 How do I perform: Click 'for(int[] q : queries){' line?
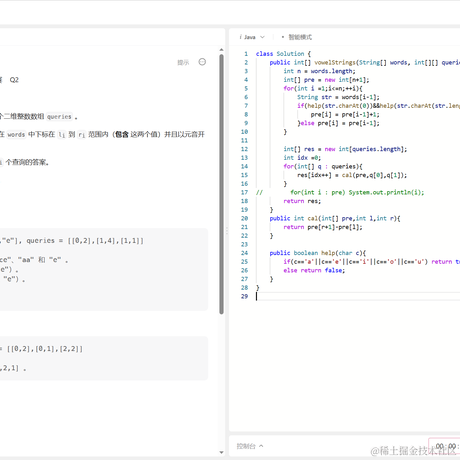click(x=323, y=166)
